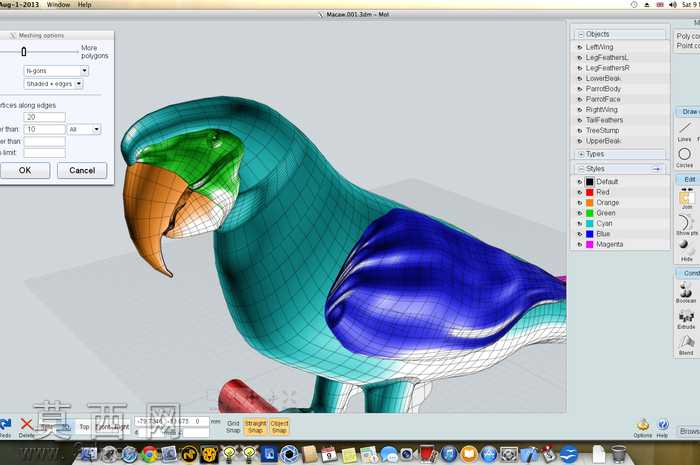Switch to the Top view tab
Viewport: 700px width, 465px height.
tap(84, 427)
